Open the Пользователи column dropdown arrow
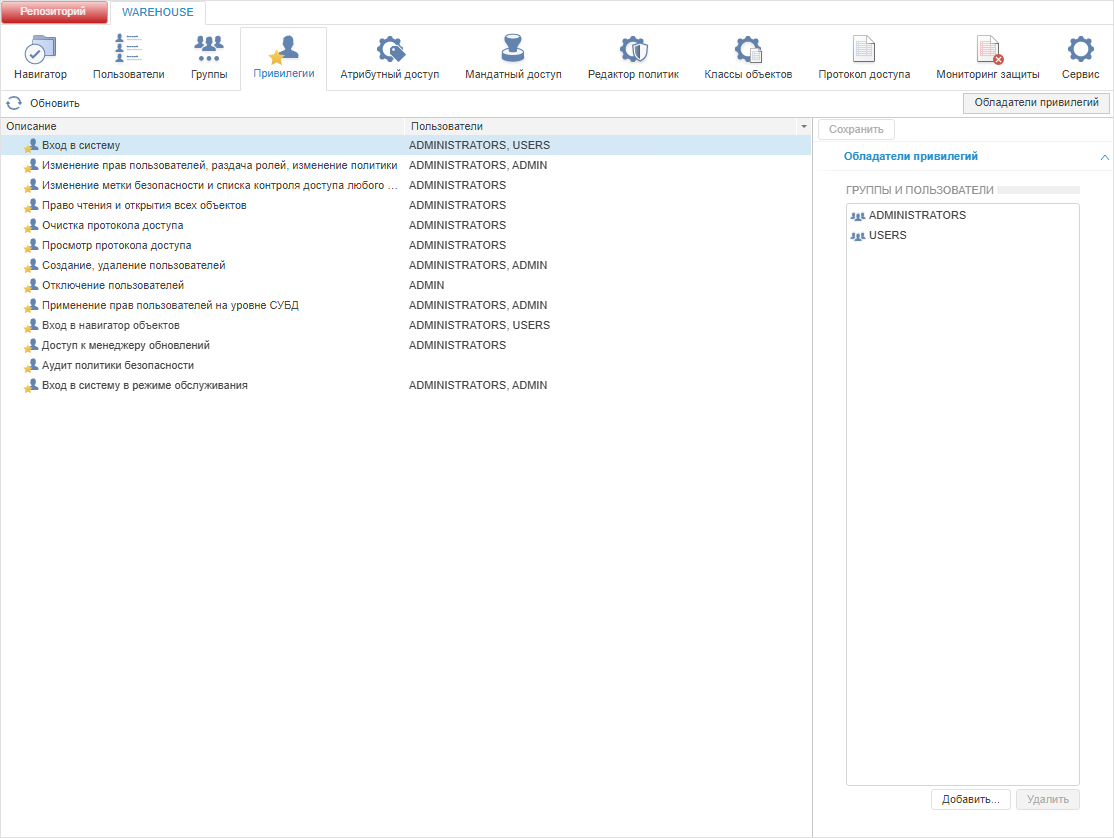Screen dimensions: 1114x838 pyautogui.click(x=804, y=126)
